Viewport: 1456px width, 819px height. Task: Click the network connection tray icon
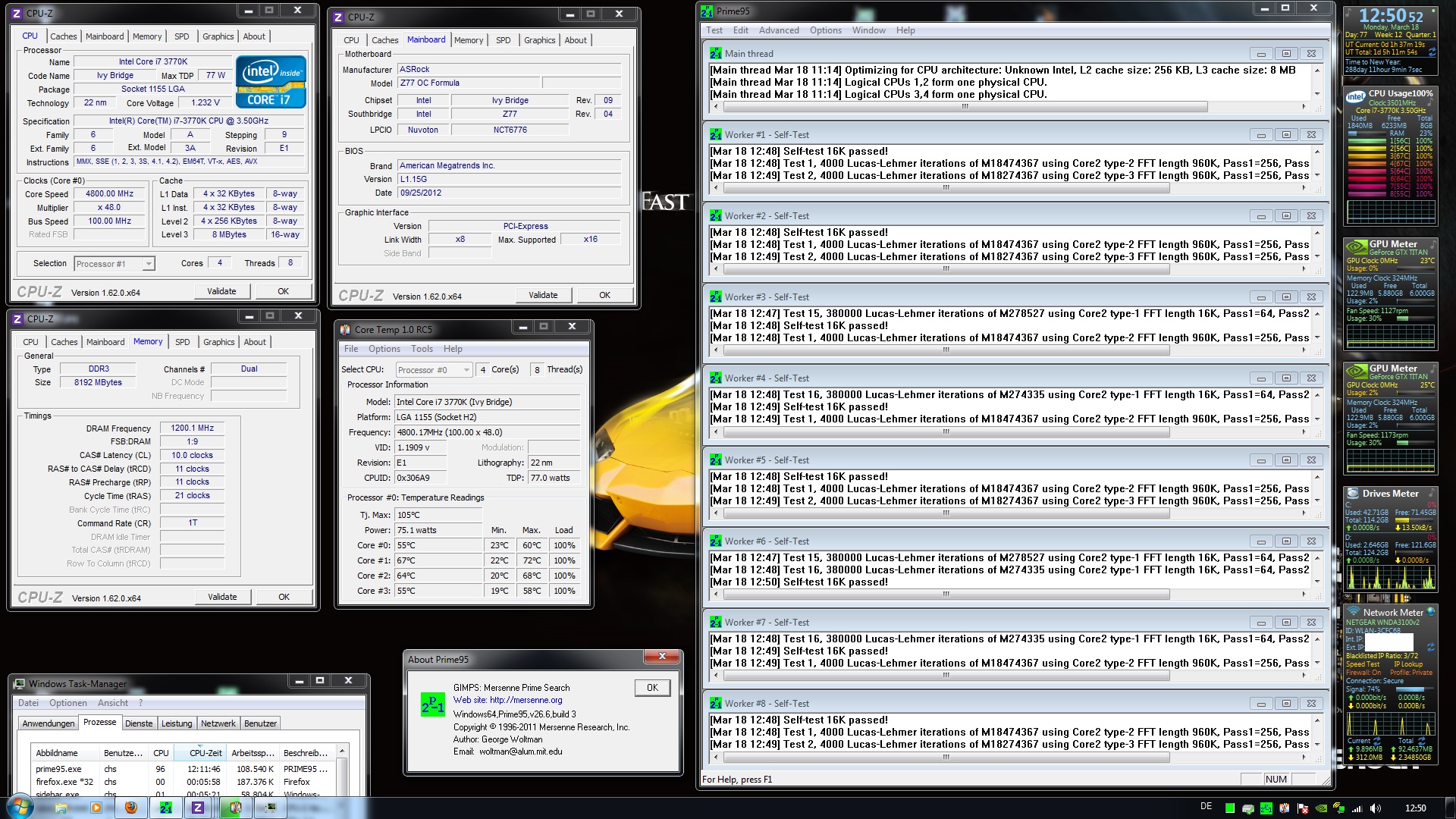[x=1339, y=808]
